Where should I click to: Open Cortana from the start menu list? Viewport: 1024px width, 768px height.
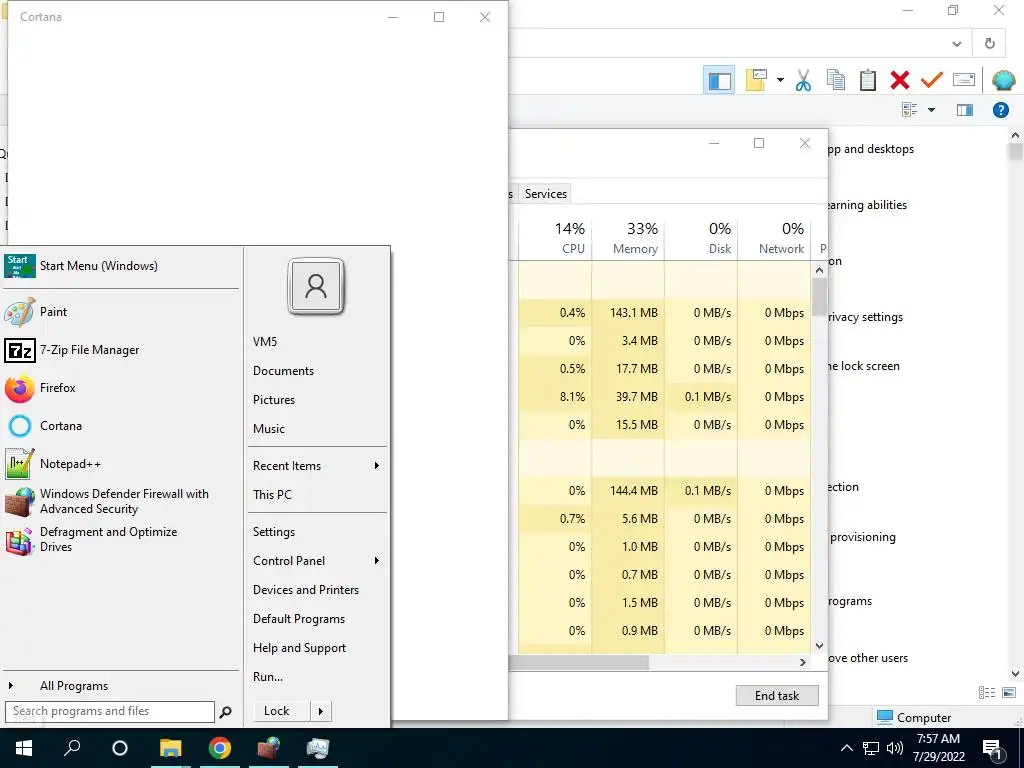[x=121, y=426]
